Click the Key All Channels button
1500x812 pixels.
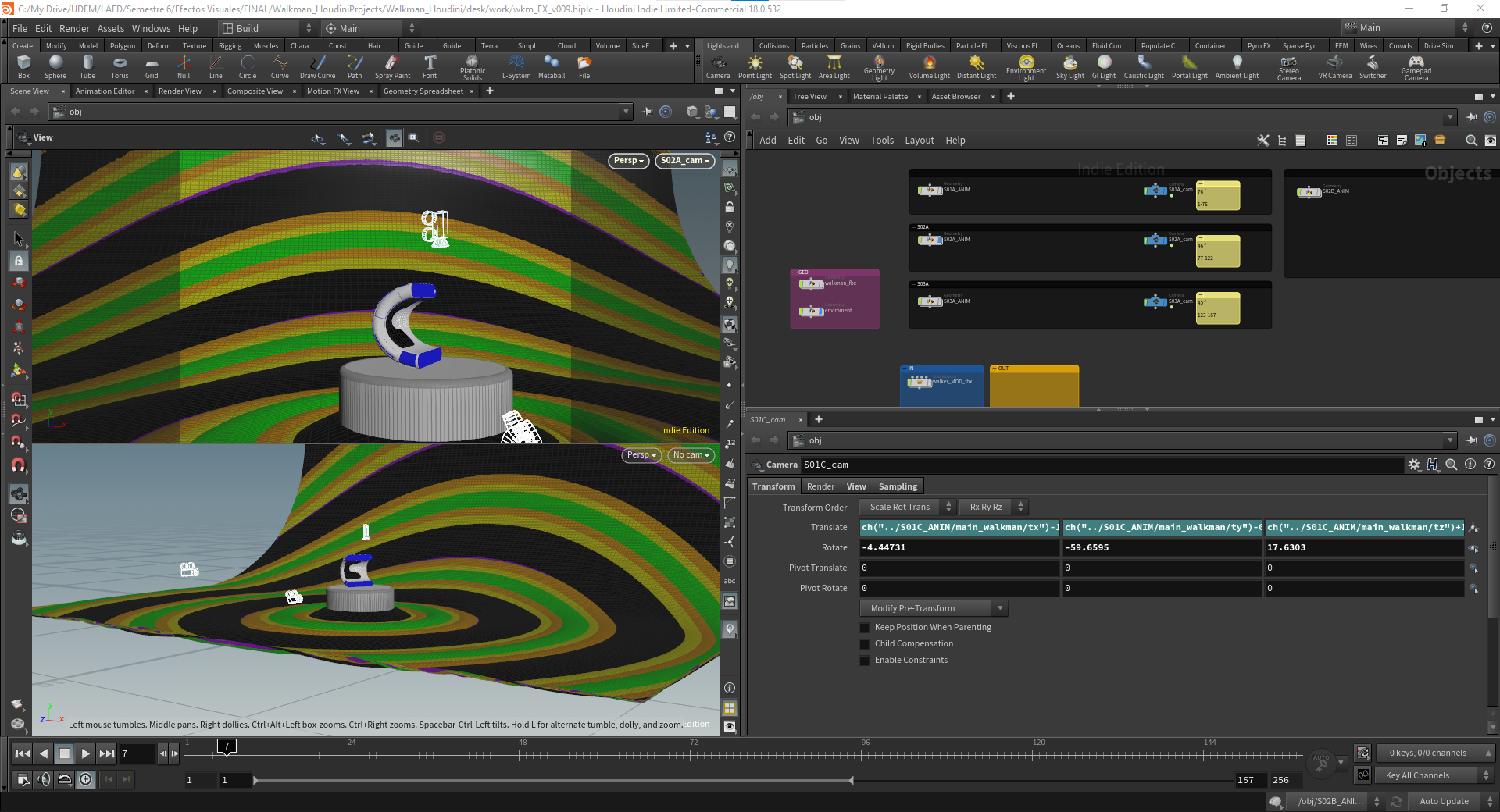(1417, 775)
